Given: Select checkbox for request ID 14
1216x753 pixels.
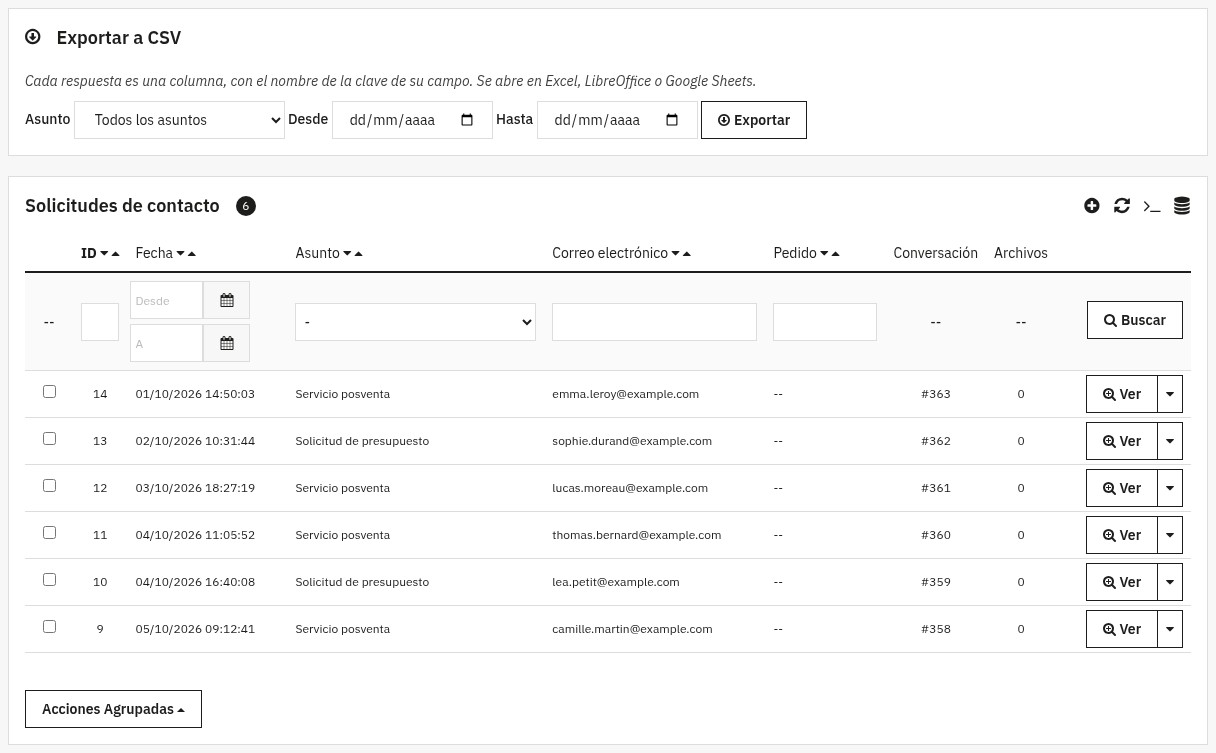Looking at the screenshot, I should coord(49,392).
